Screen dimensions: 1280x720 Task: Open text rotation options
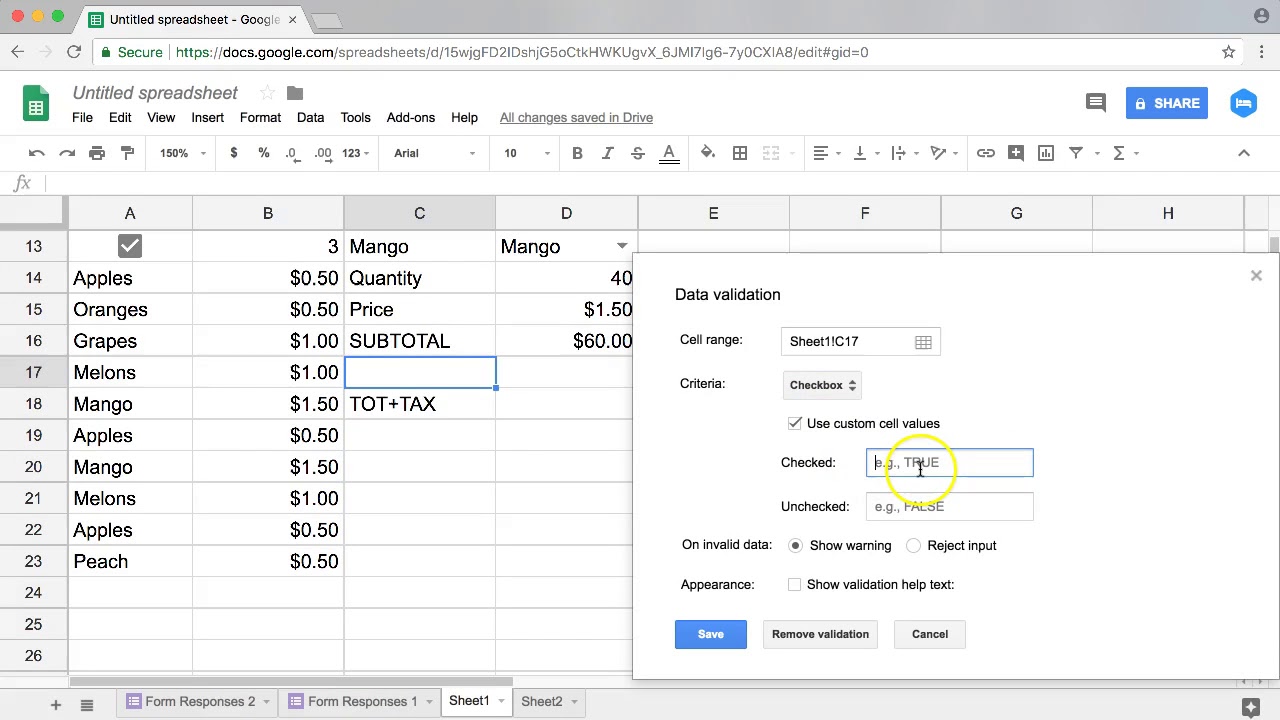(x=943, y=153)
